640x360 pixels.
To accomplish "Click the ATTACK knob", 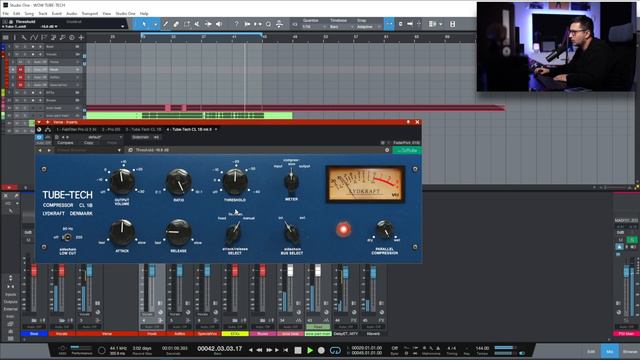I will click(x=122, y=232).
